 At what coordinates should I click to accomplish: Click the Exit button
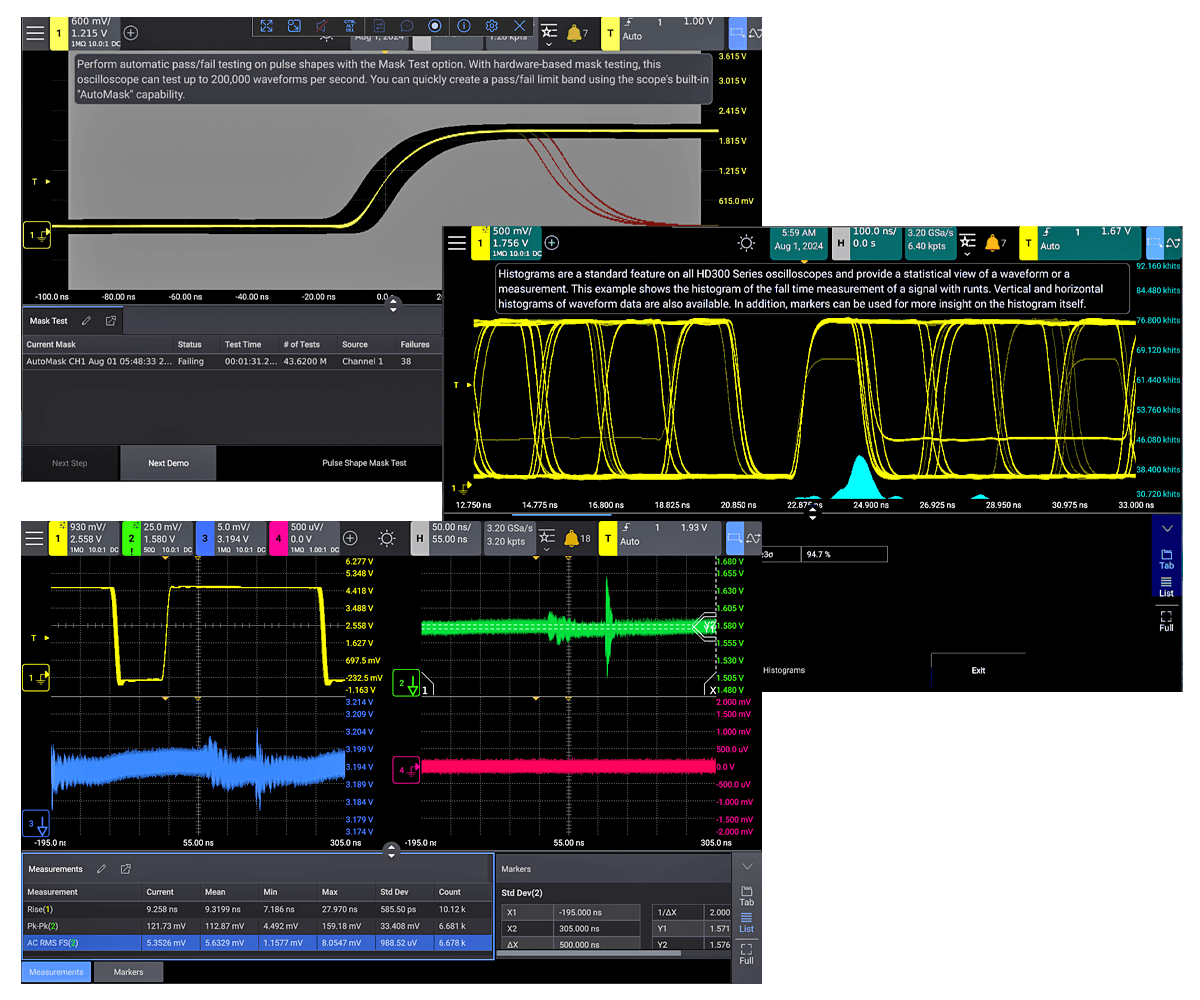(x=978, y=670)
